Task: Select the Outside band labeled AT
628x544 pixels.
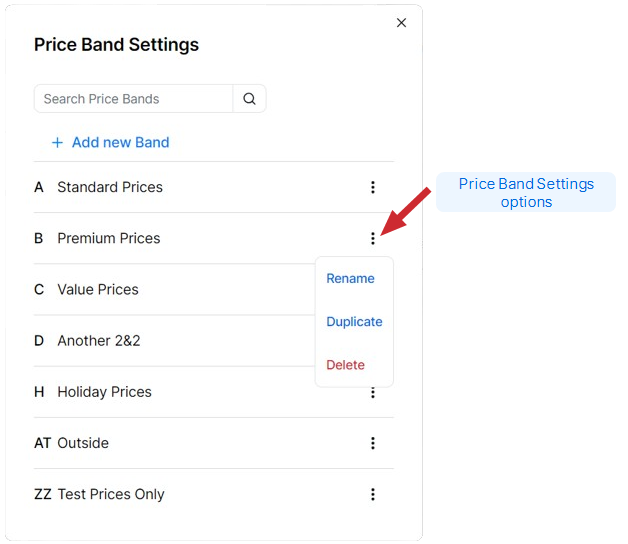Action: [83, 443]
